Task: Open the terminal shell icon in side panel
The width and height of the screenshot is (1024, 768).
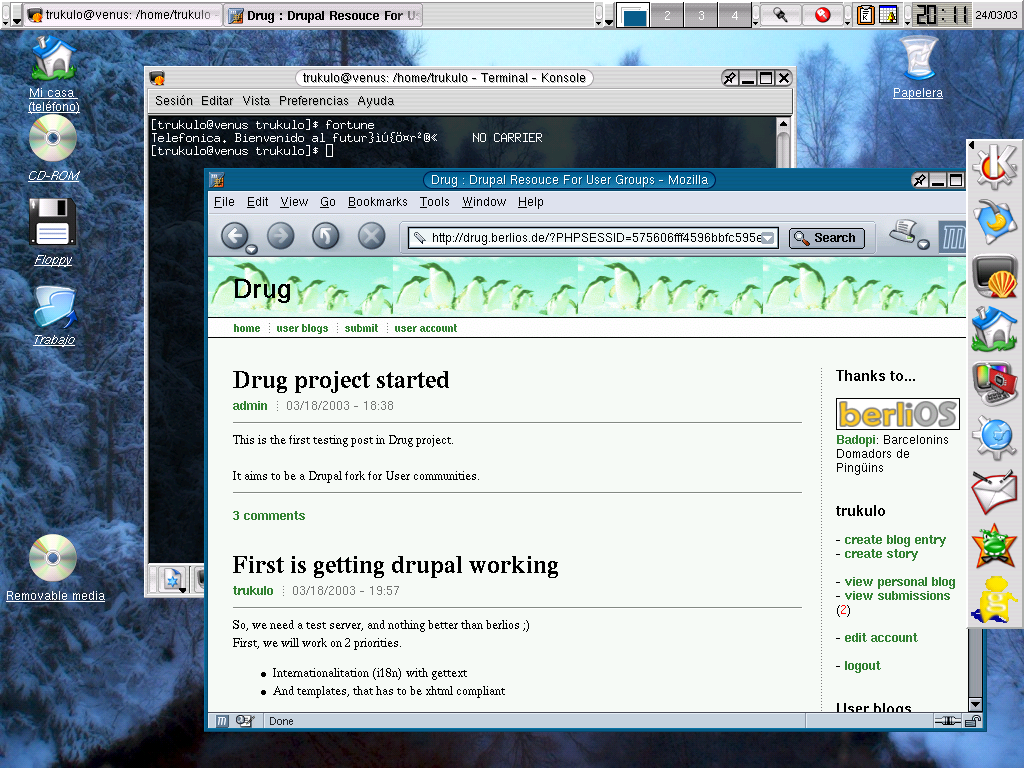Action: coord(995,276)
